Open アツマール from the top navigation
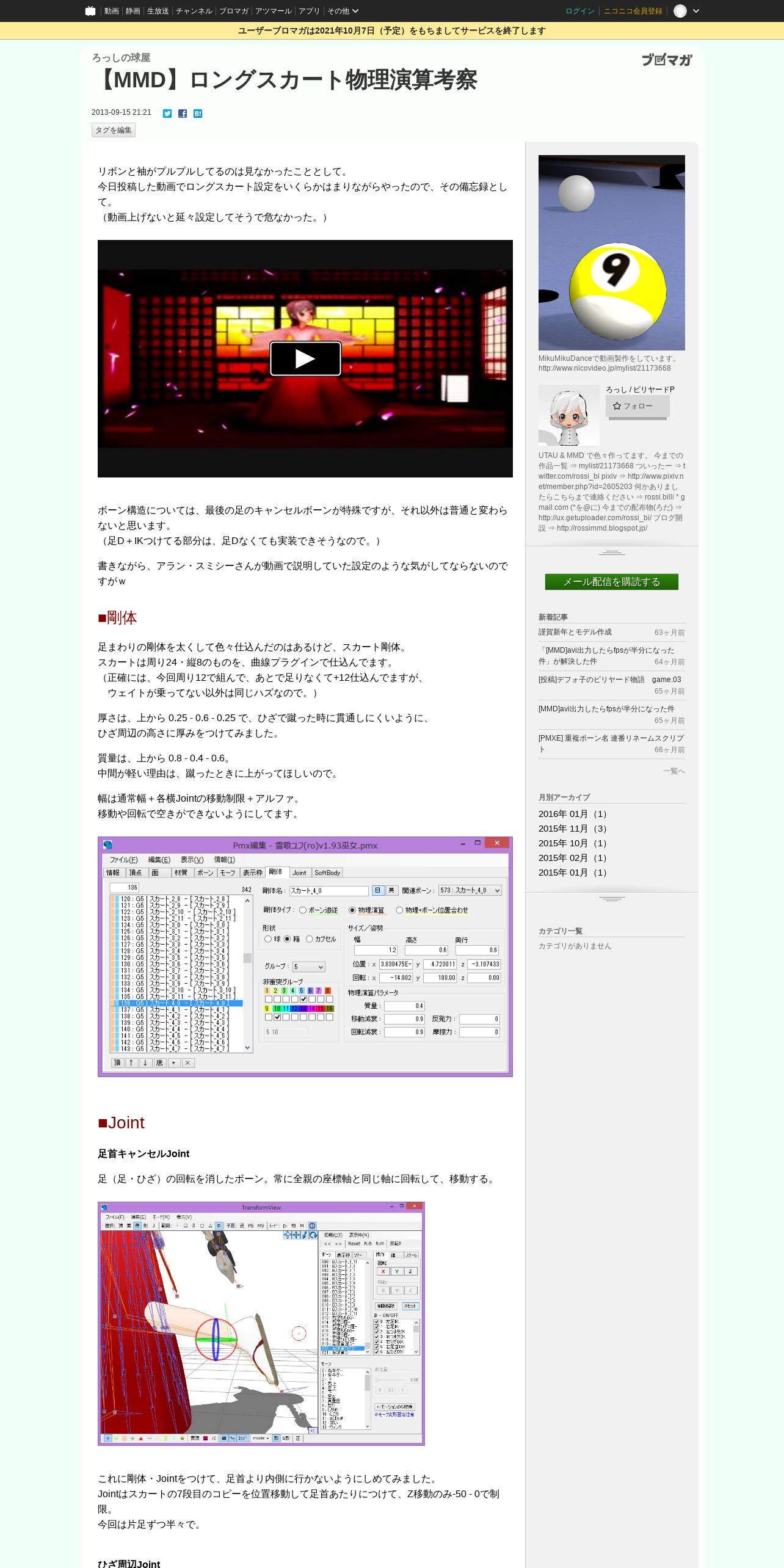 [274, 11]
